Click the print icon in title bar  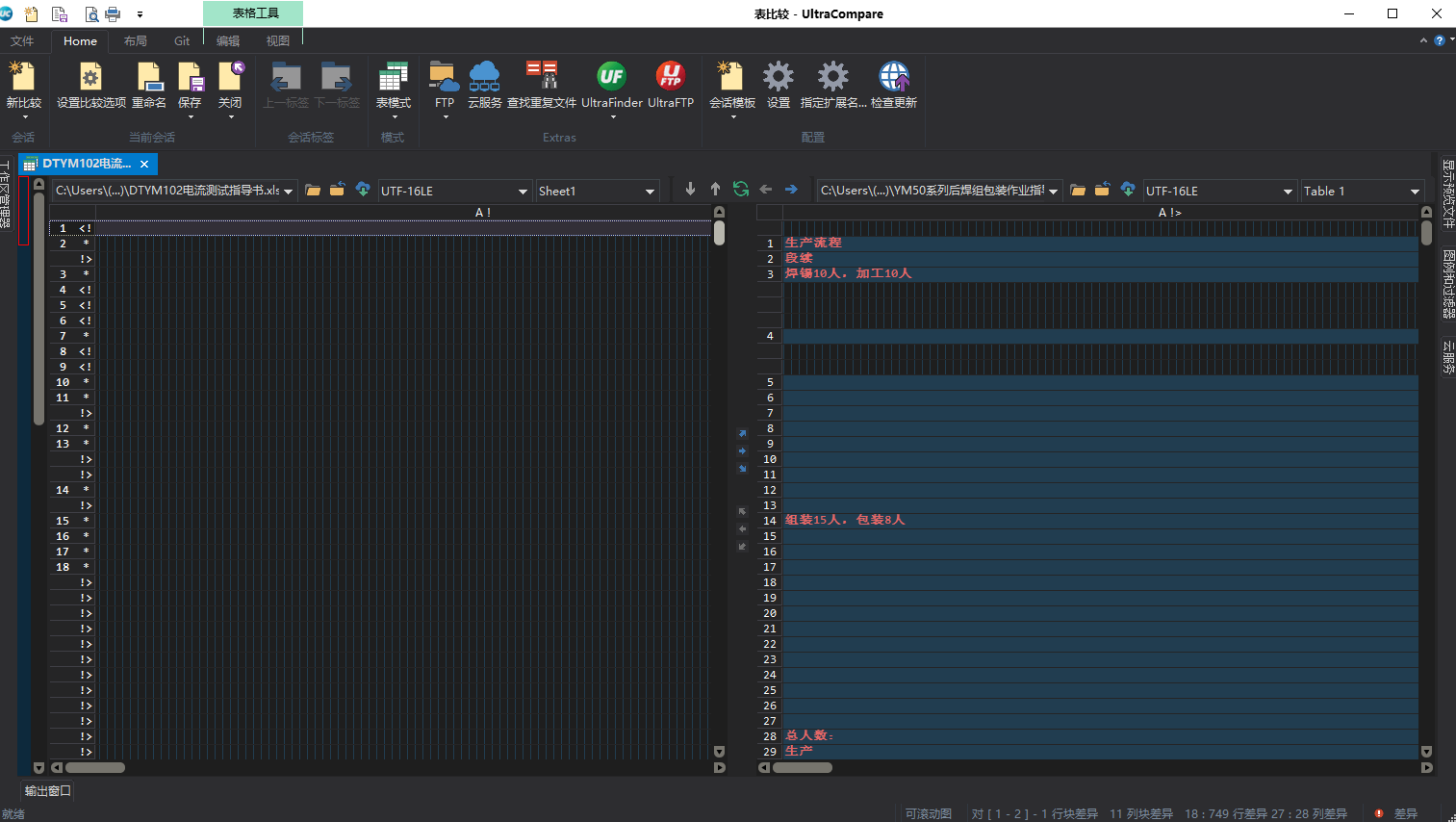tap(113, 13)
